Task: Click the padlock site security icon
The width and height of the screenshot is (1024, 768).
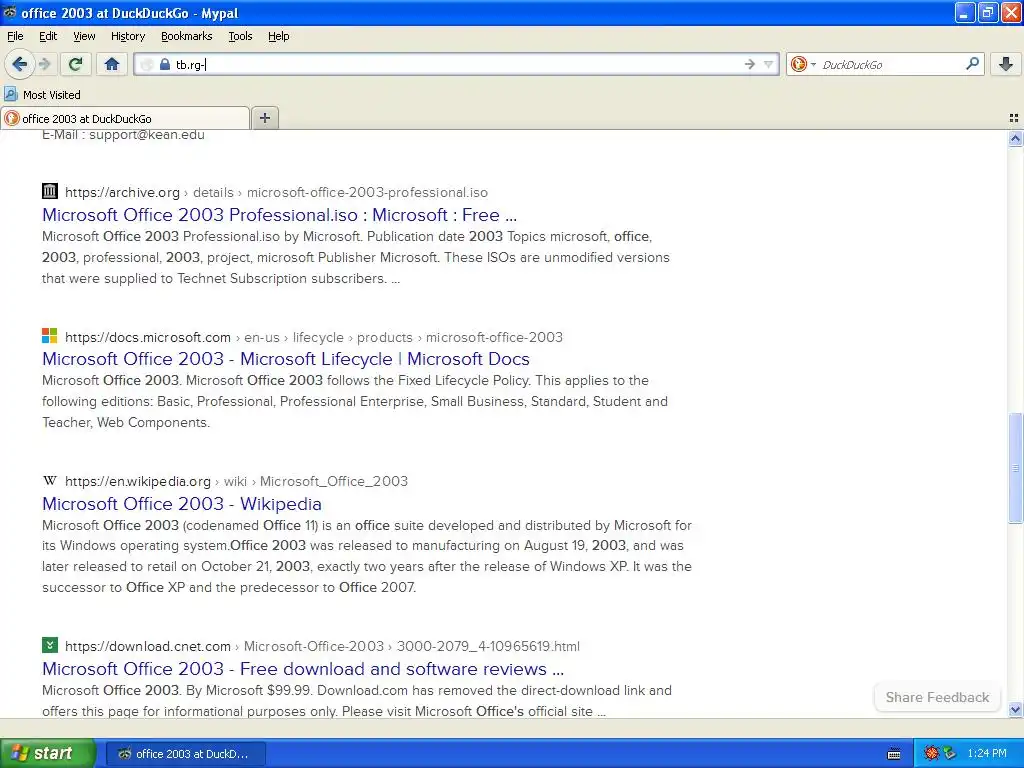Action: coord(165,64)
